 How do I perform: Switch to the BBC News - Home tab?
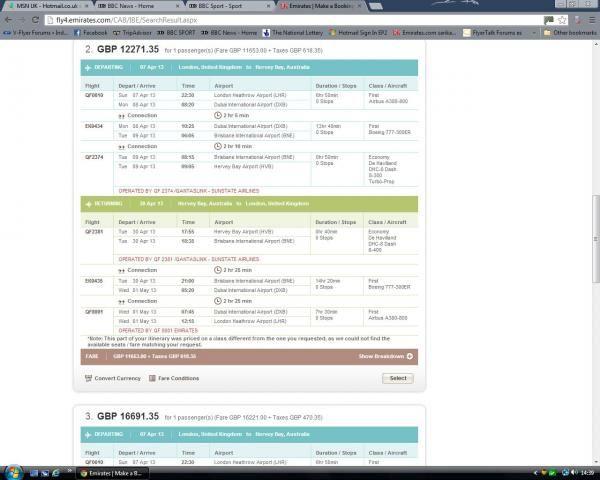tap(137, 6)
